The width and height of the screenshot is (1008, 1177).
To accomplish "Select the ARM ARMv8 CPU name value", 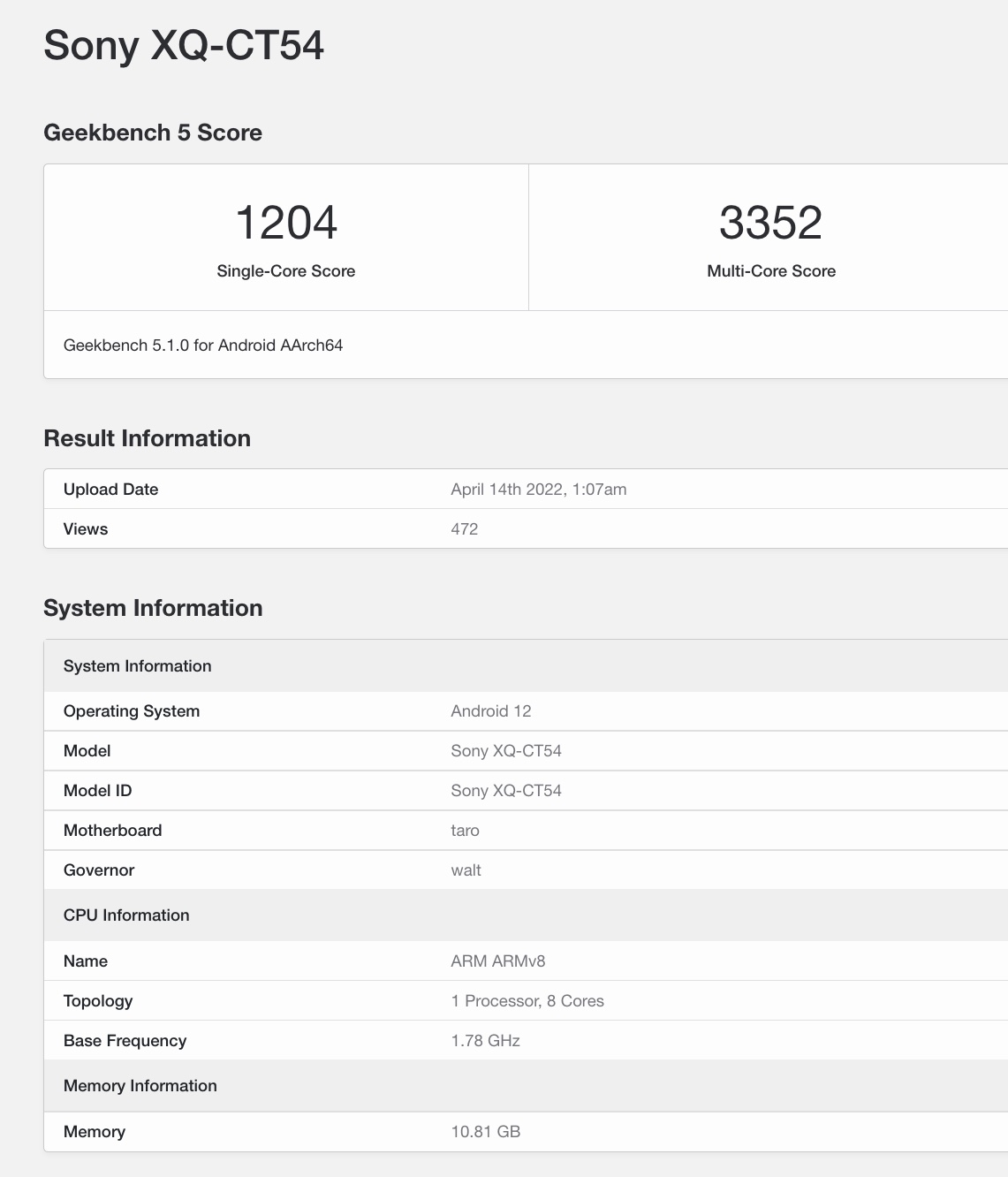I will coord(498,961).
